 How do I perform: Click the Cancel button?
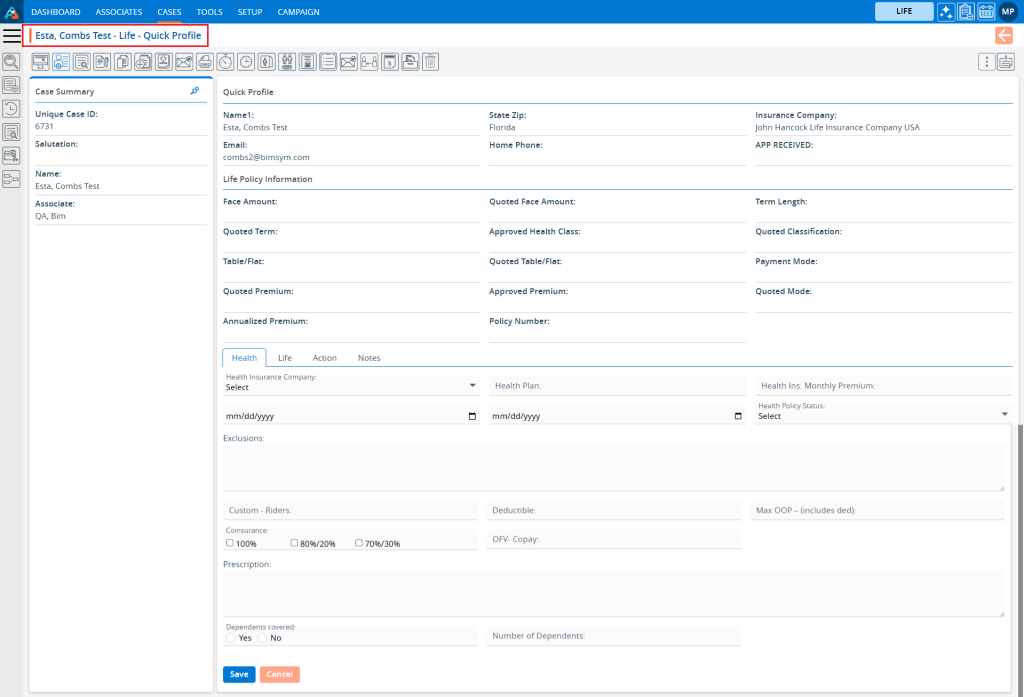coord(279,674)
